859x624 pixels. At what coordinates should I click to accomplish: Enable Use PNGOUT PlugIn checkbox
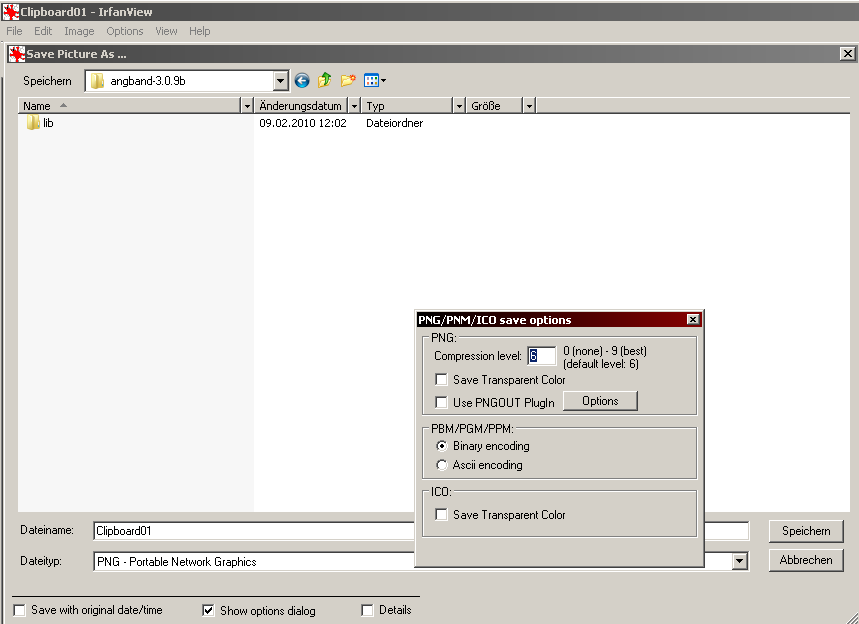(x=441, y=402)
